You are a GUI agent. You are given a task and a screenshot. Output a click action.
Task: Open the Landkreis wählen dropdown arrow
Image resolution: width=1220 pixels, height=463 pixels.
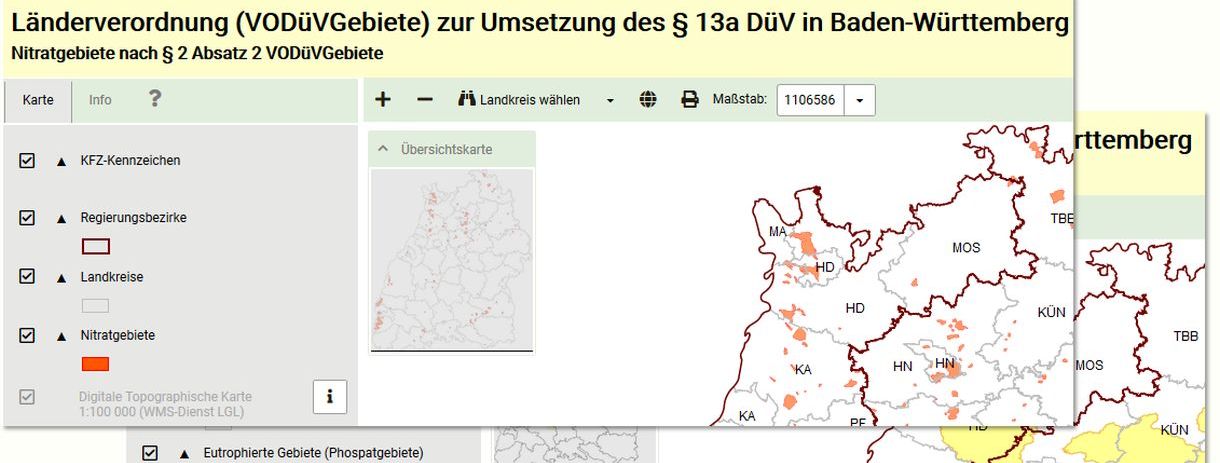click(x=610, y=101)
